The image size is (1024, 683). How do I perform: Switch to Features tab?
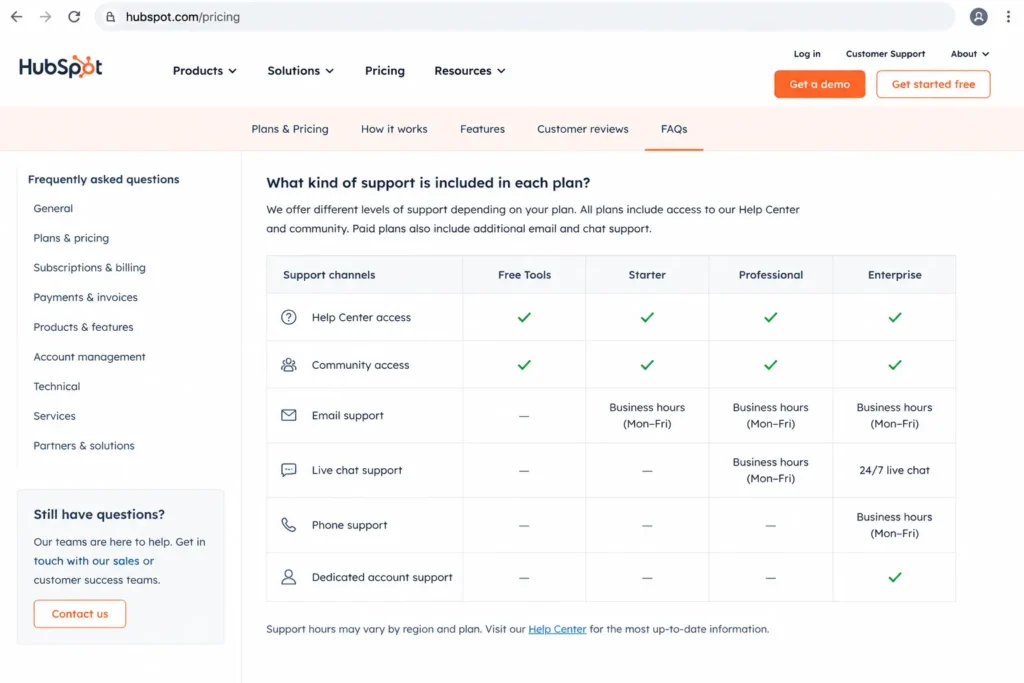coord(482,129)
